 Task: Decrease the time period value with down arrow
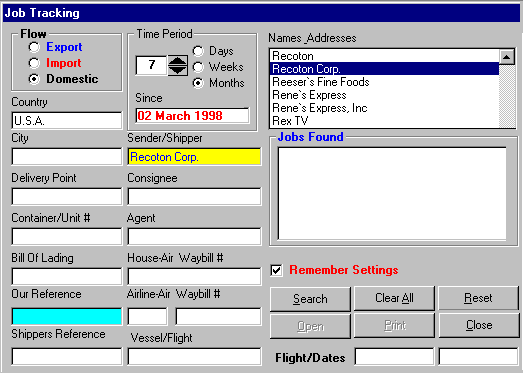(x=177, y=70)
